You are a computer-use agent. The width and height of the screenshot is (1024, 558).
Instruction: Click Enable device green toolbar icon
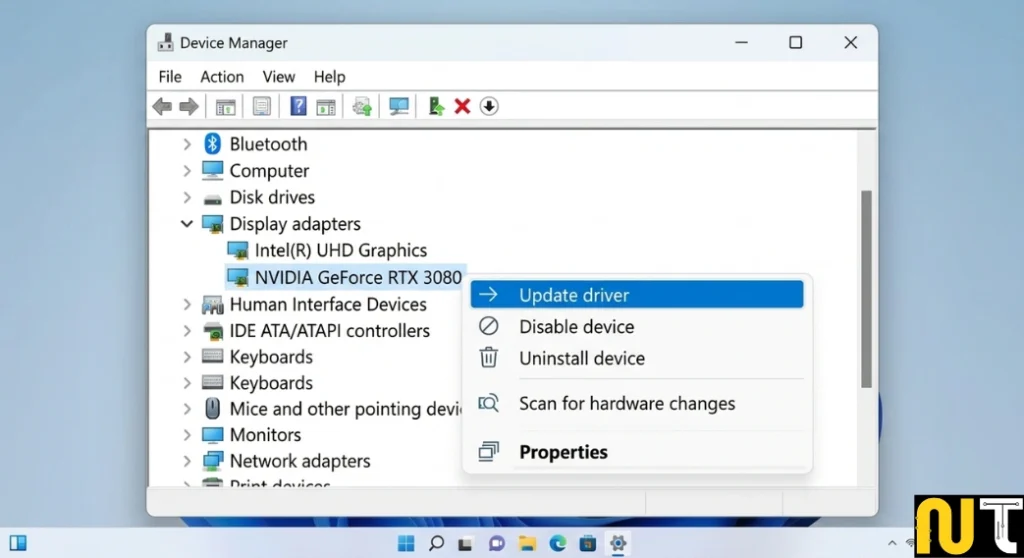pyautogui.click(x=436, y=106)
